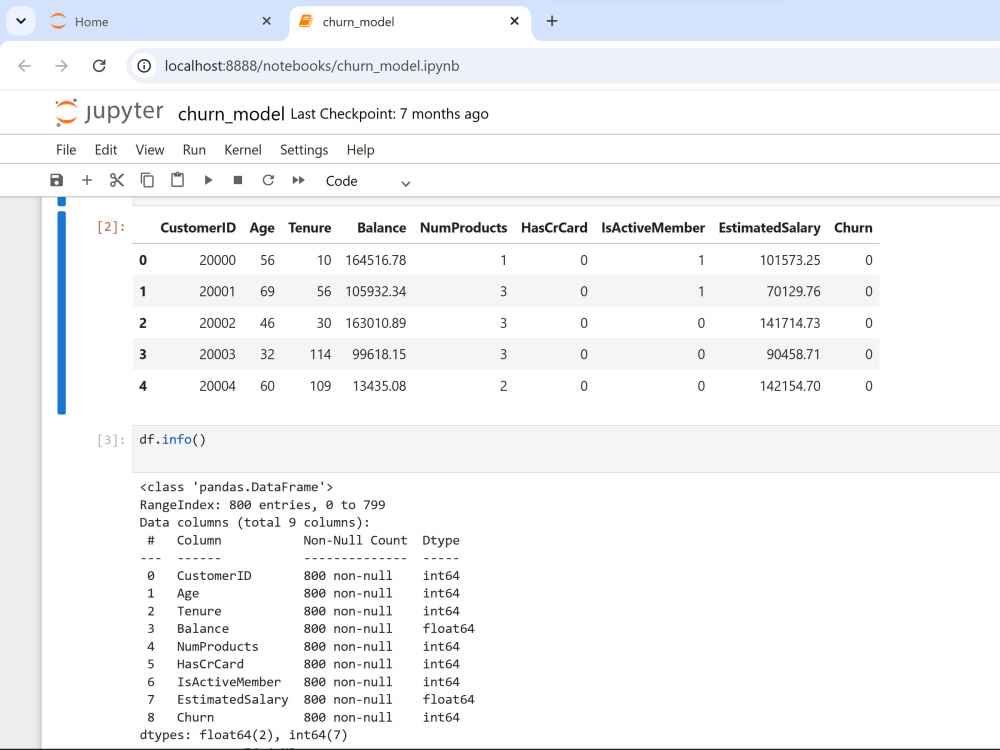The height and width of the screenshot is (750, 1000).
Task: Click the IsActiveMember column header
Action: (x=653, y=228)
